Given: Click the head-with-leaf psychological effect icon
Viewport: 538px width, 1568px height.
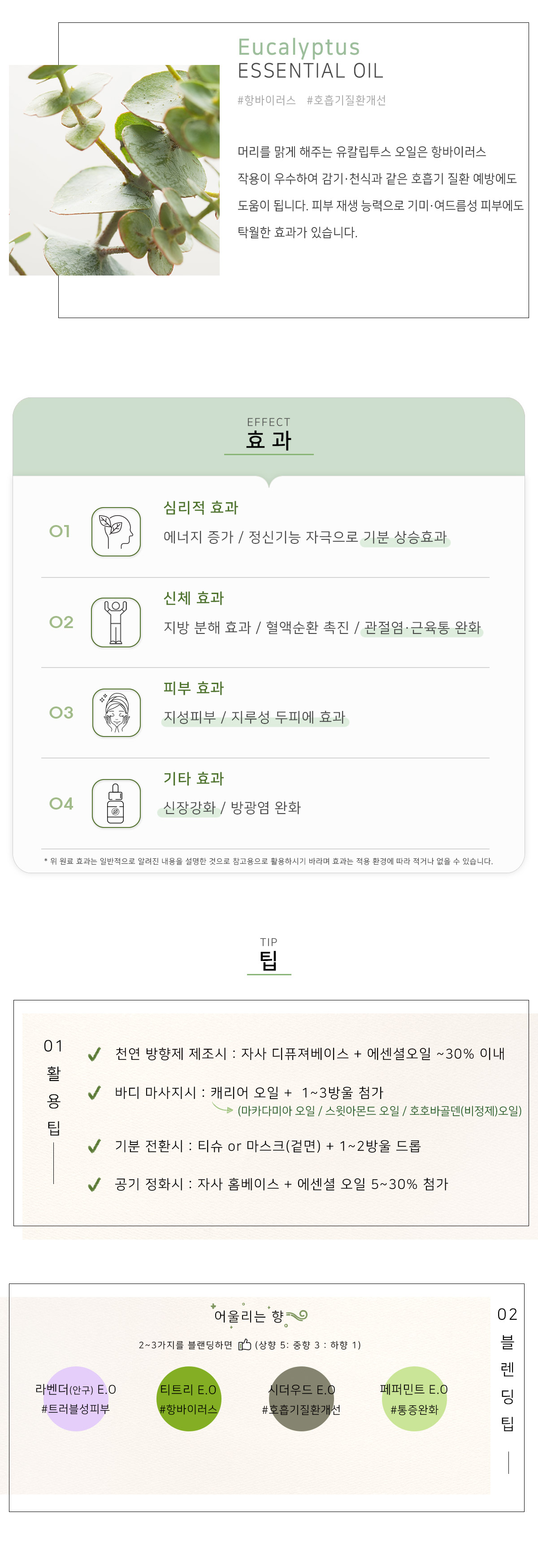Looking at the screenshot, I should (116, 531).
